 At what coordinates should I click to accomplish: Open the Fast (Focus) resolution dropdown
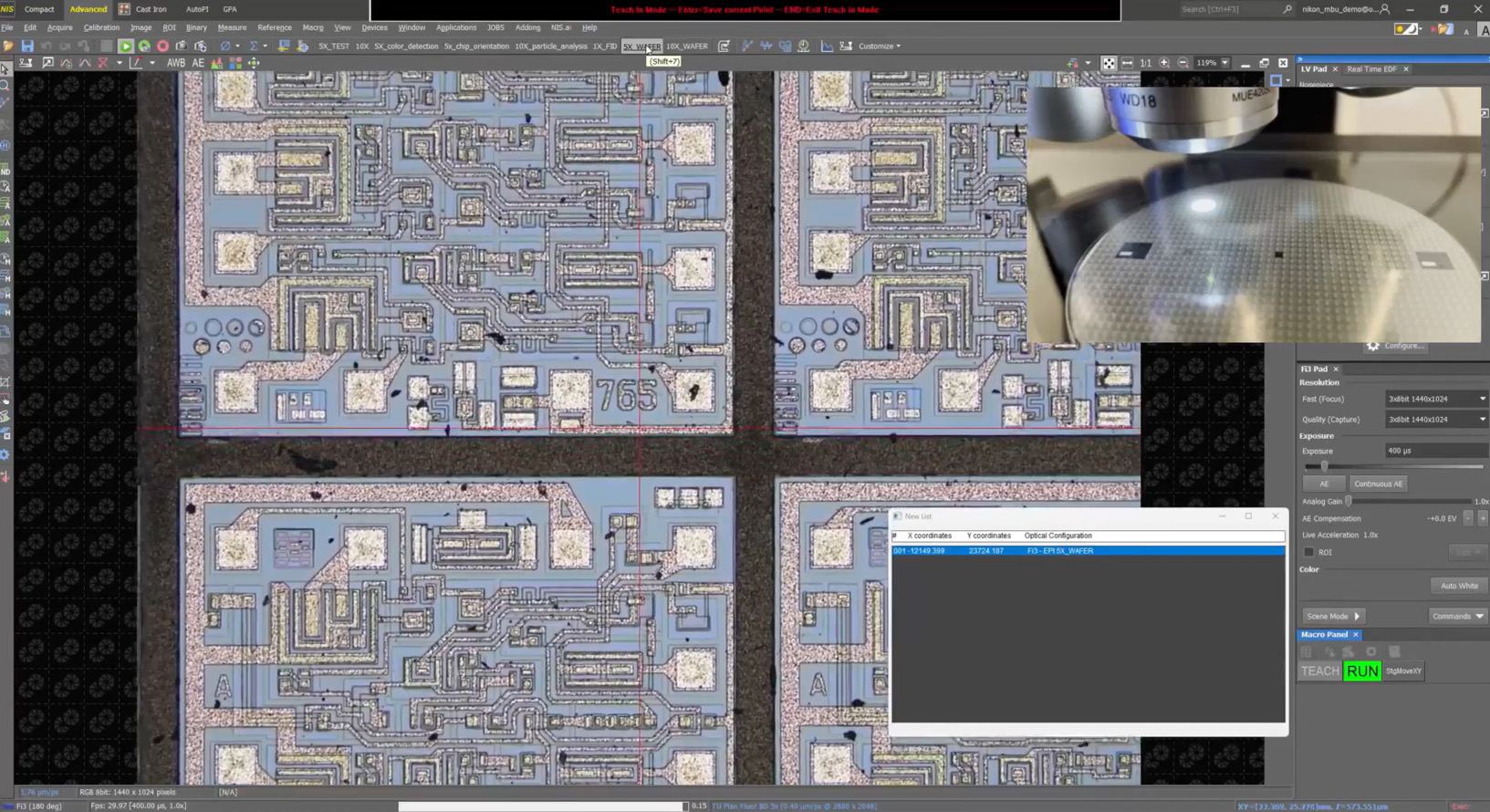(1436, 399)
